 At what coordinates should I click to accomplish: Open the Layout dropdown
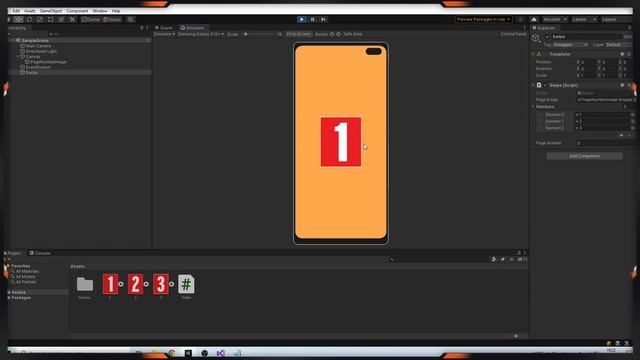[616, 19]
